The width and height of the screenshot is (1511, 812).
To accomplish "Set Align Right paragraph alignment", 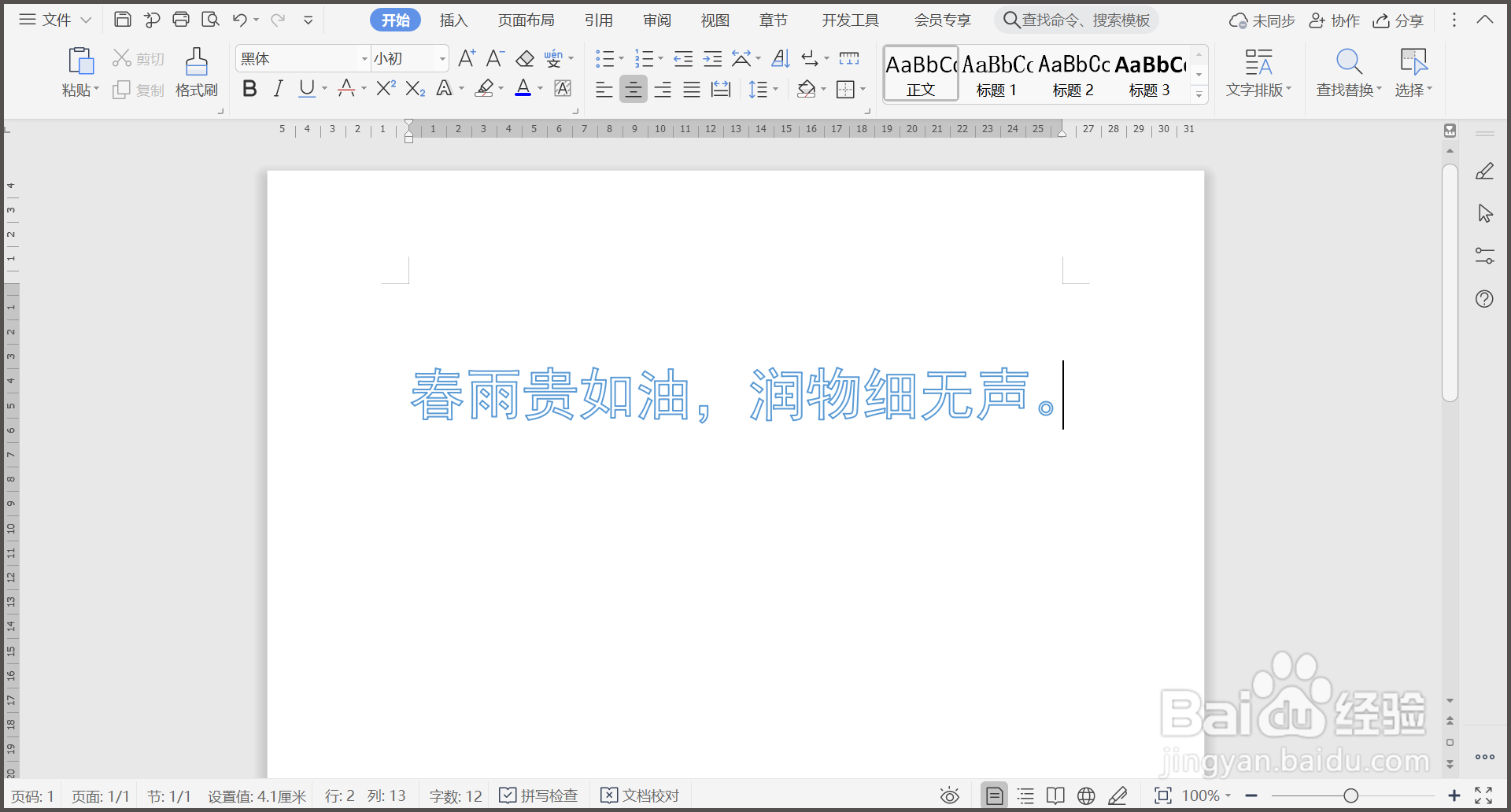I will click(663, 89).
